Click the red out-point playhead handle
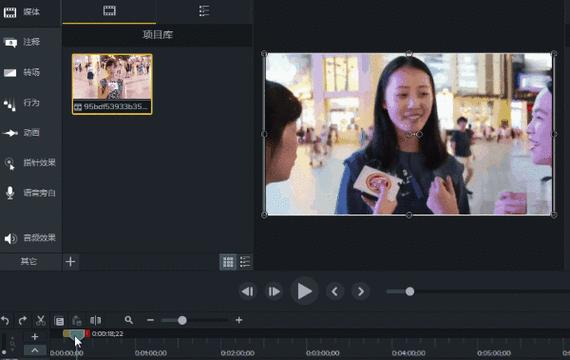The height and width of the screenshot is (360, 570). pyautogui.click(x=88, y=333)
